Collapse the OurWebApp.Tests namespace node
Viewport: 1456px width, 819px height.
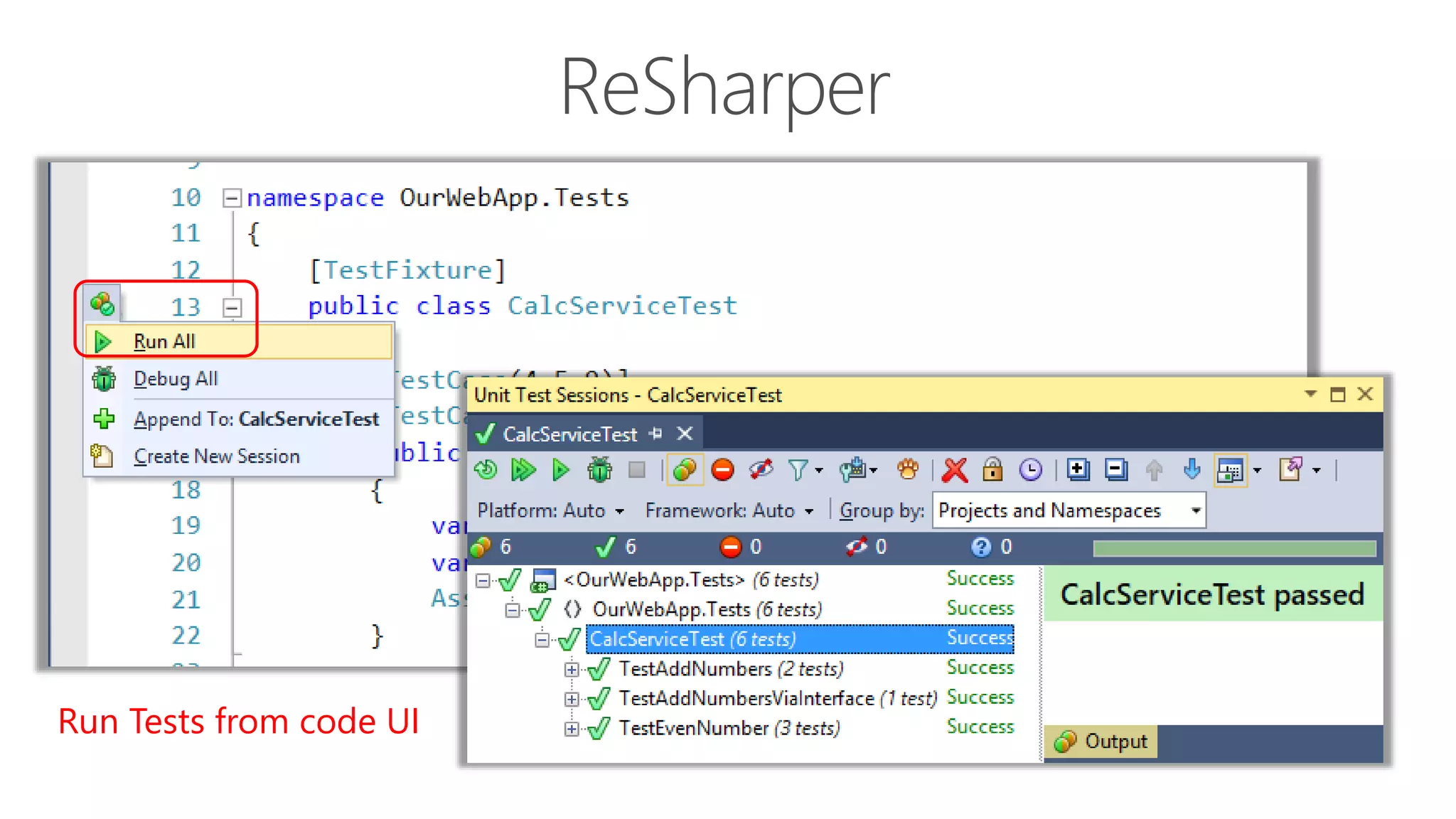pos(513,610)
